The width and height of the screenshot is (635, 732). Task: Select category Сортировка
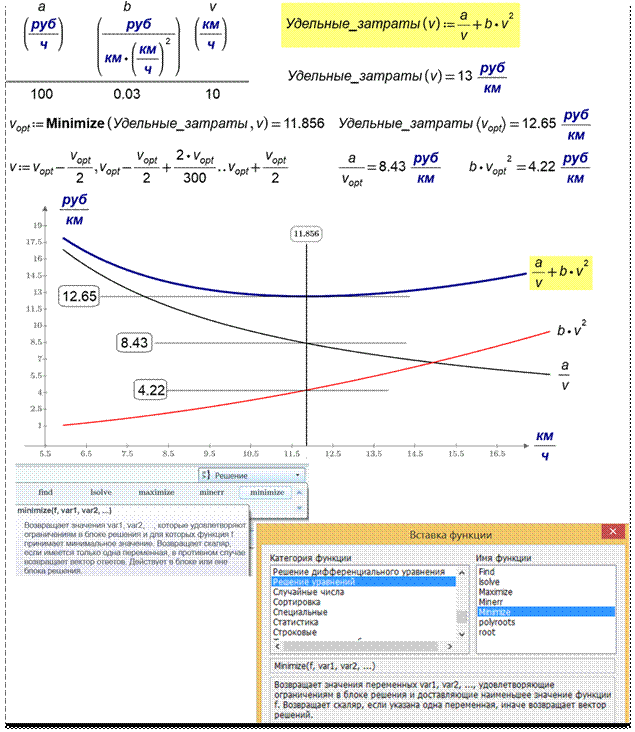tap(296, 602)
